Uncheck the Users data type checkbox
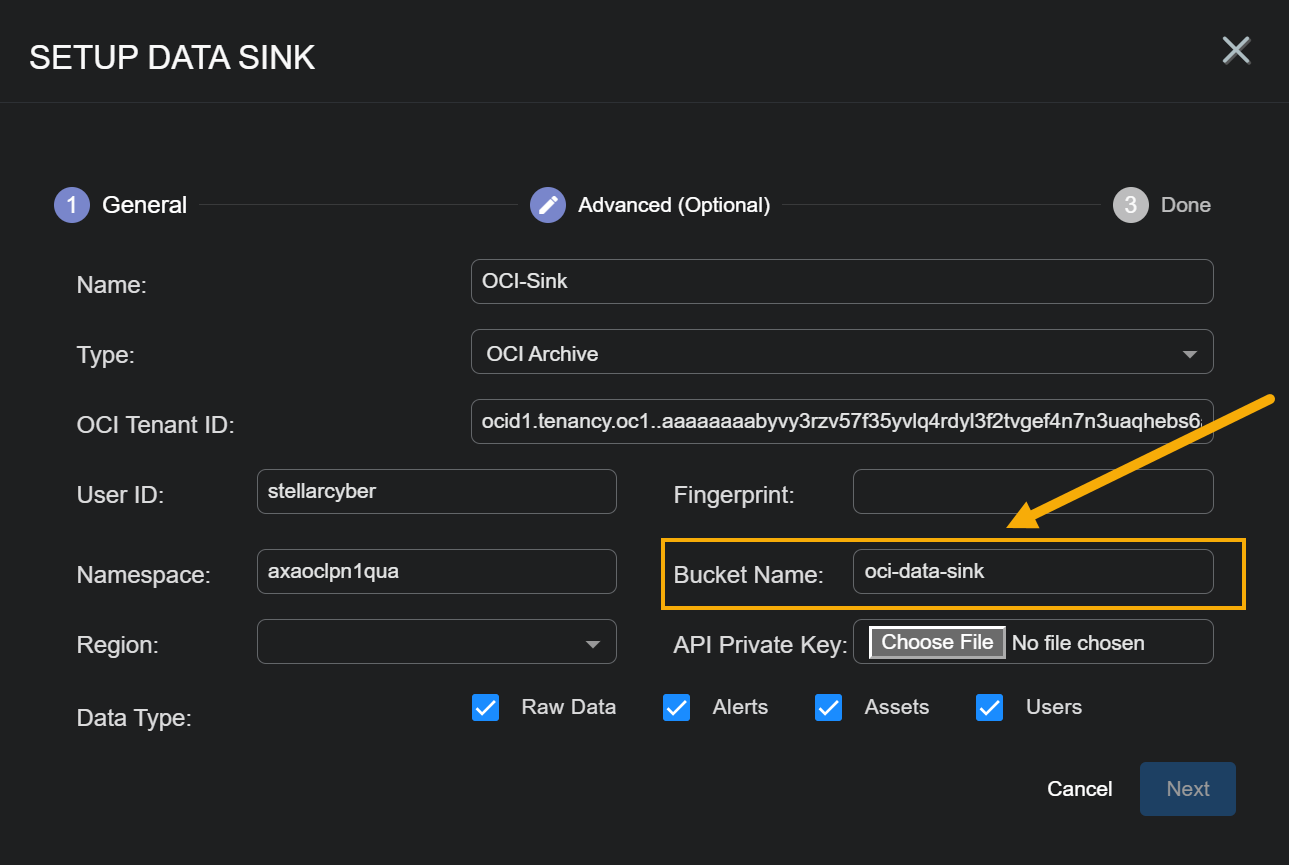Image resolution: width=1289 pixels, height=865 pixels. coord(989,708)
